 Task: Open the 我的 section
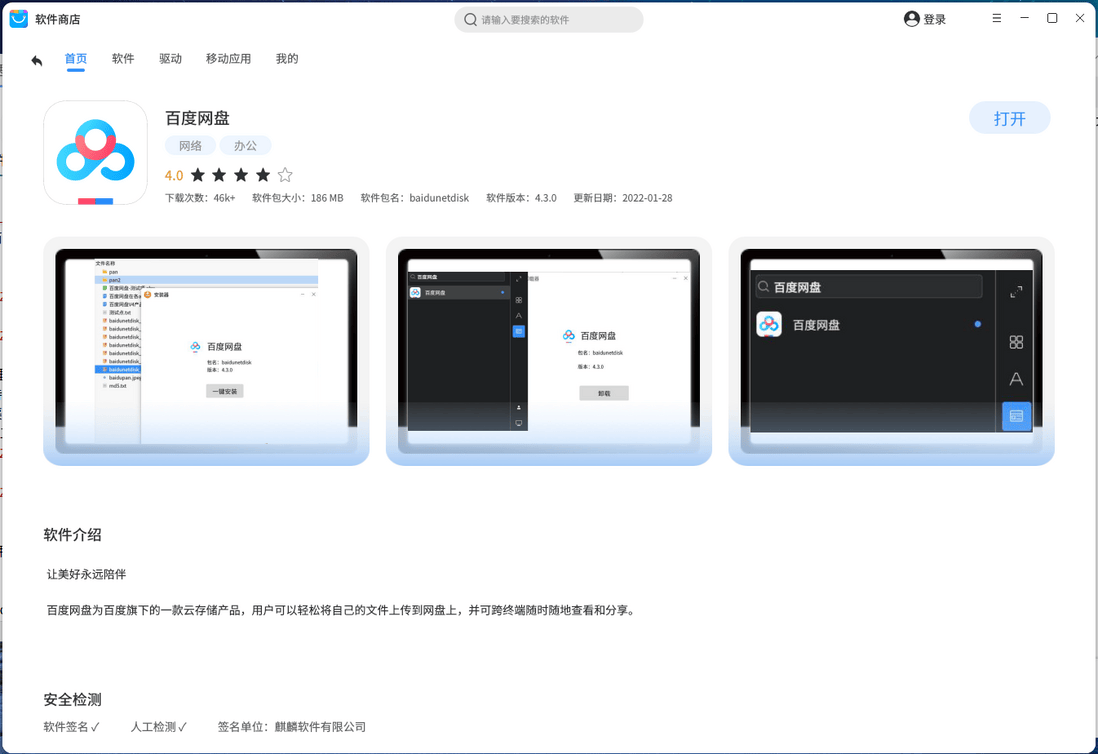287,58
